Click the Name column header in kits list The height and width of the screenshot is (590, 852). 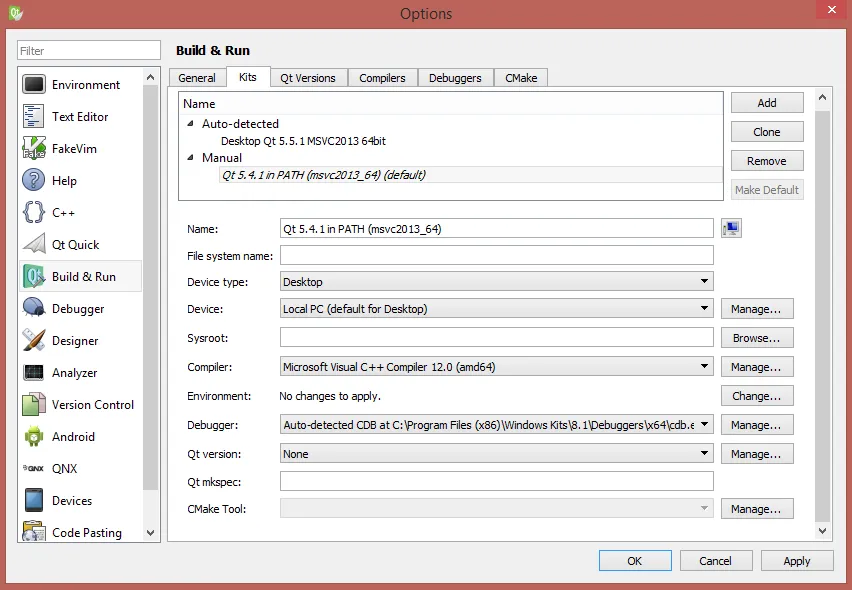click(x=450, y=104)
